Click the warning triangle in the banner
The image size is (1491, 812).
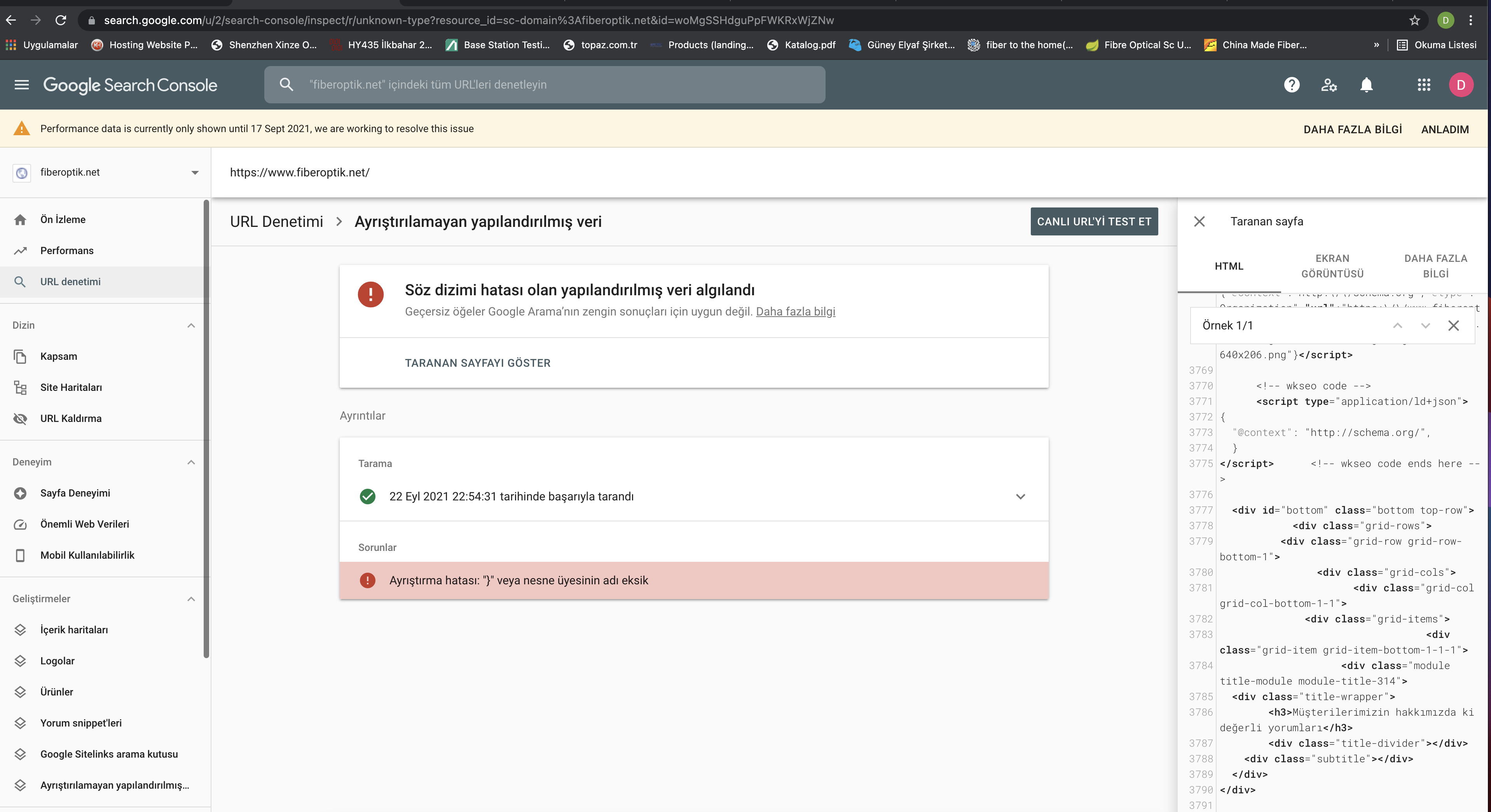click(x=21, y=128)
